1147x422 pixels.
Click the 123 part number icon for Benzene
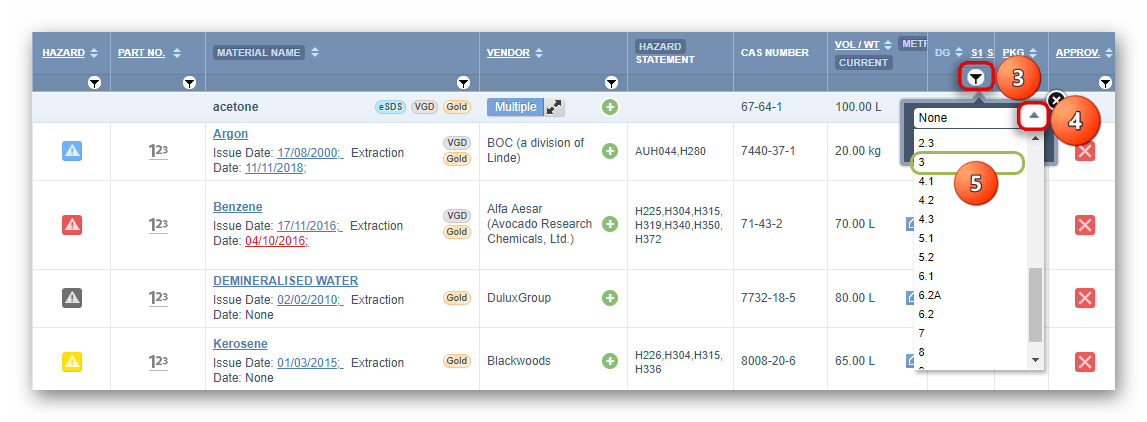point(158,225)
